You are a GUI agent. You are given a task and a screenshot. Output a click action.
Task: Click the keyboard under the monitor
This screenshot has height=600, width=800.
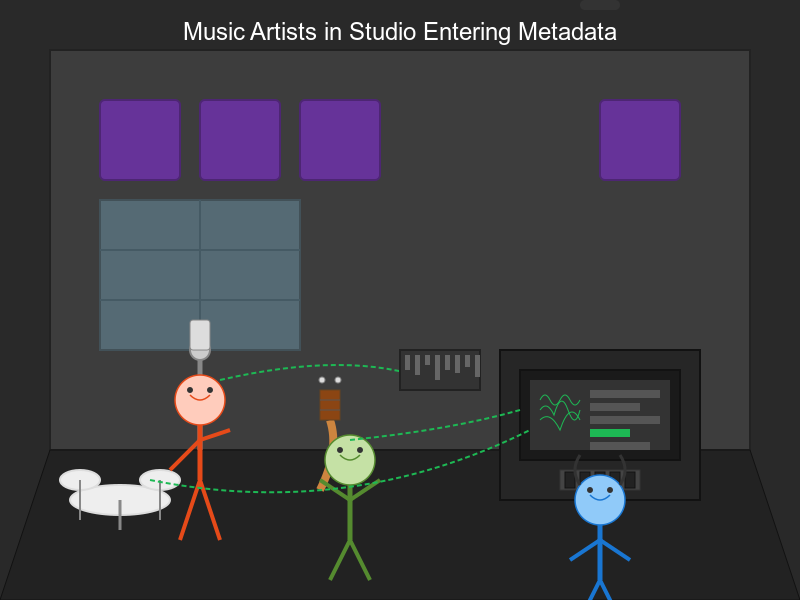pyautogui.click(x=600, y=480)
